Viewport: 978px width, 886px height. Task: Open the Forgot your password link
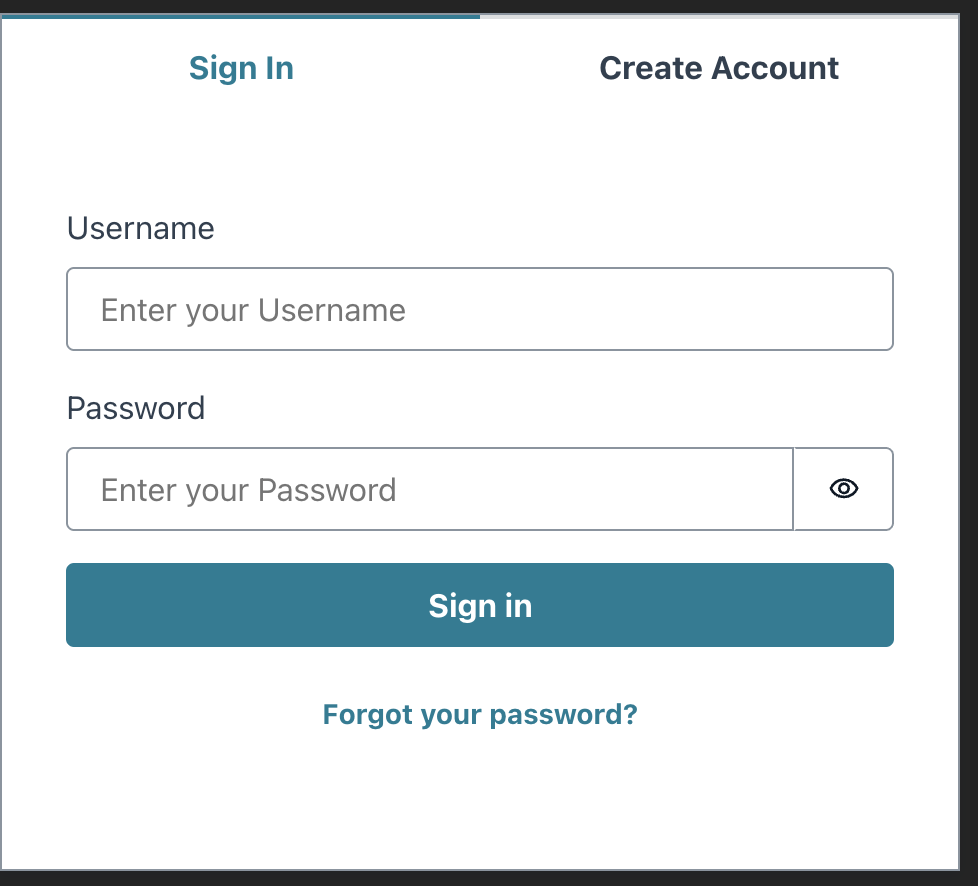[480, 714]
